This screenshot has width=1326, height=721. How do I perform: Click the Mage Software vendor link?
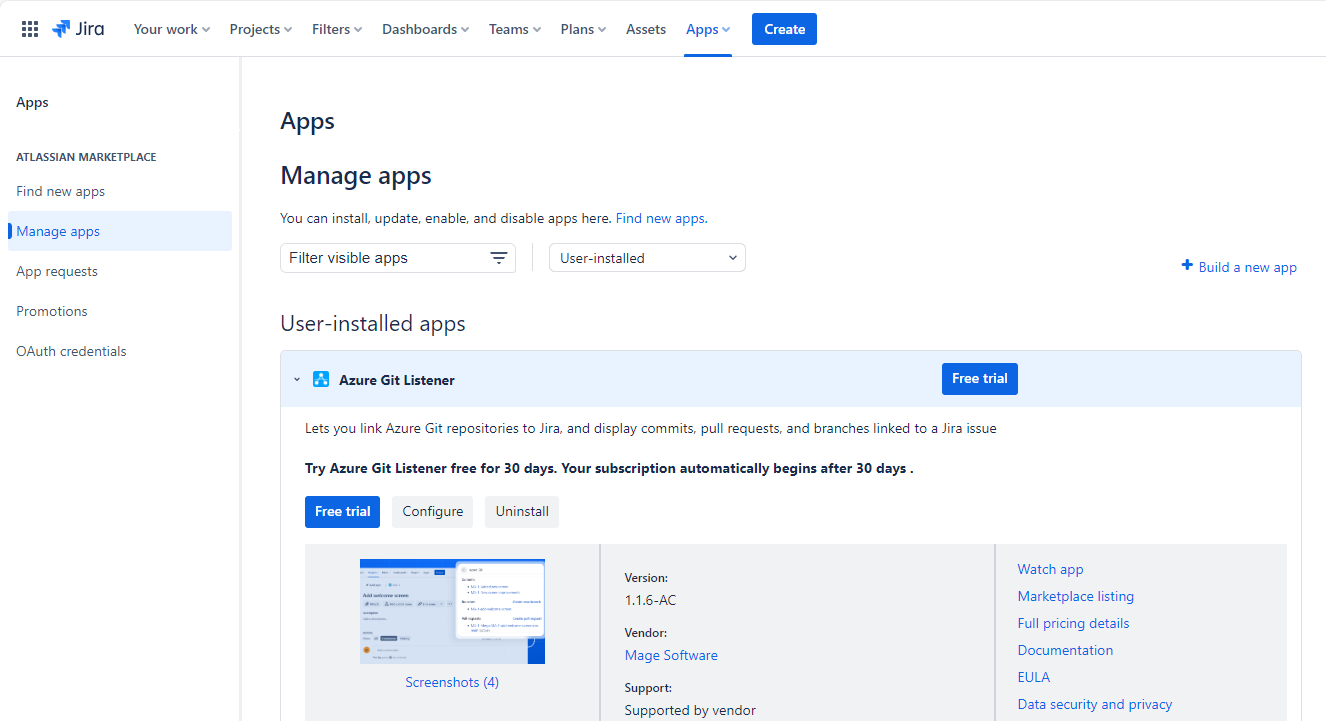coord(671,655)
